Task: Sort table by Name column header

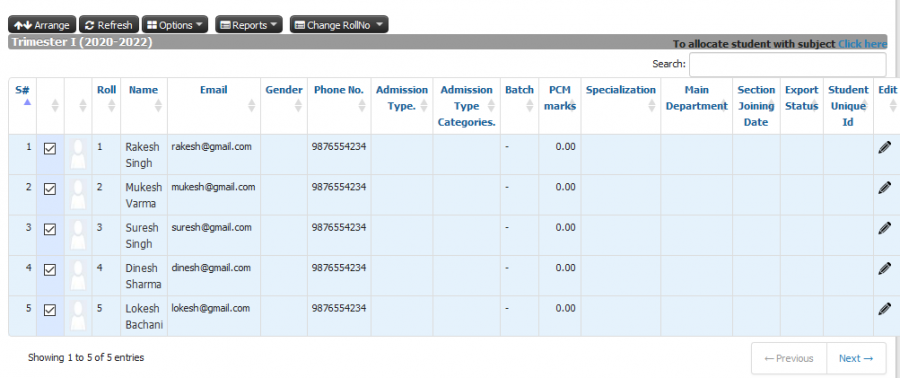Action: 143,90
